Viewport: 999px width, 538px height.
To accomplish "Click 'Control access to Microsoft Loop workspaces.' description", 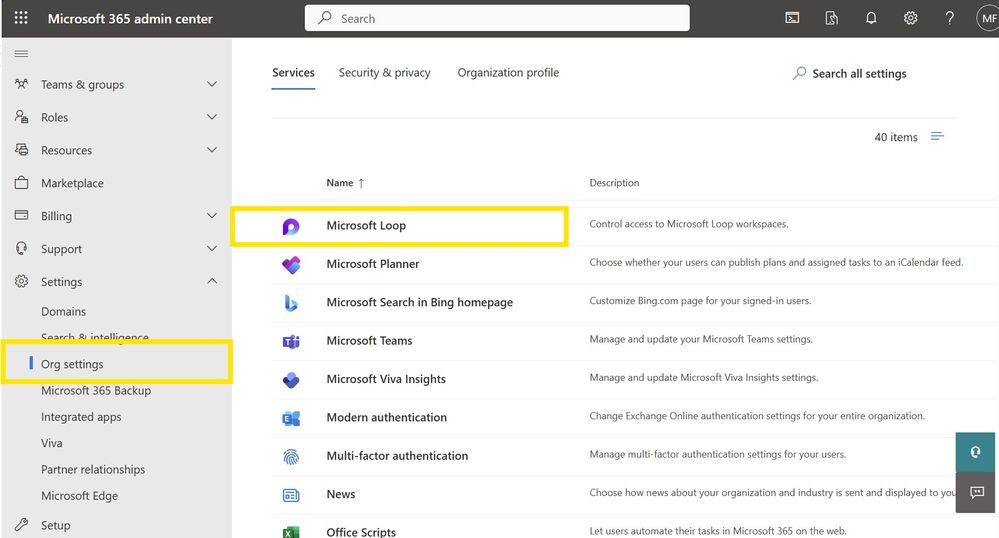I will pyautogui.click(x=689, y=224).
